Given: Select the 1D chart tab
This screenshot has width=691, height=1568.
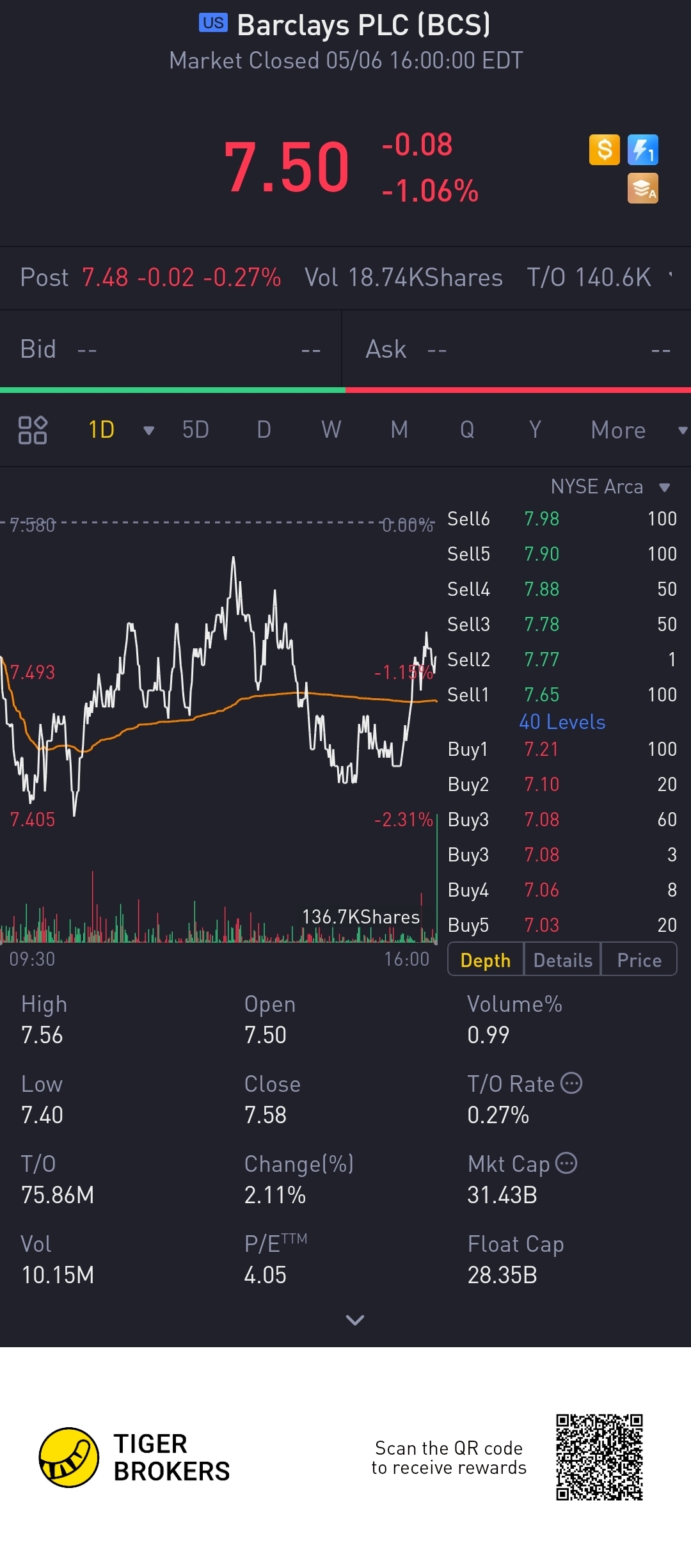Looking at the screenshot, I should pyautogui.click(x=101, y=430).
